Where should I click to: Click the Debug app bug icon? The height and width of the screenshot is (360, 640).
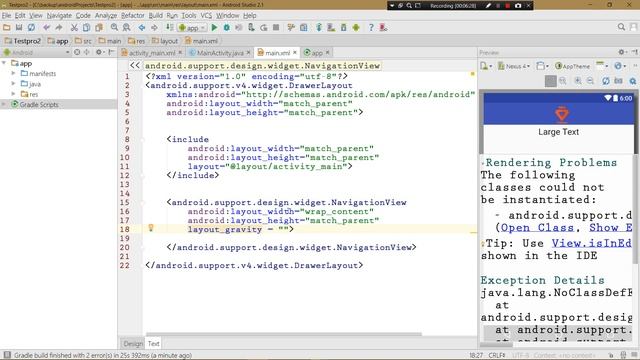227,28
